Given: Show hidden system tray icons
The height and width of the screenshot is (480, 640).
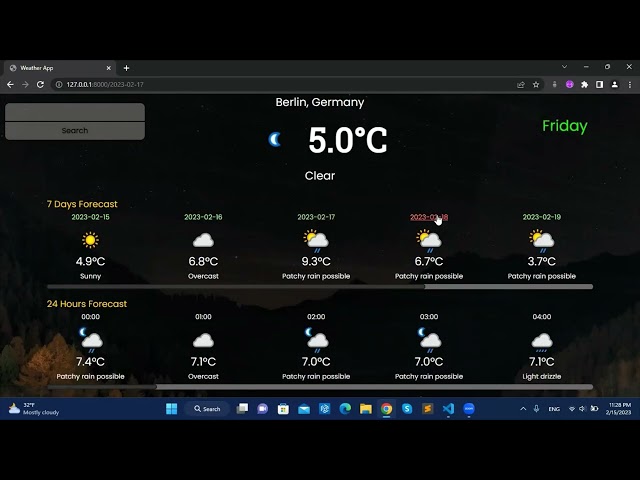Looking at the screenshot, I should point(523,409).
